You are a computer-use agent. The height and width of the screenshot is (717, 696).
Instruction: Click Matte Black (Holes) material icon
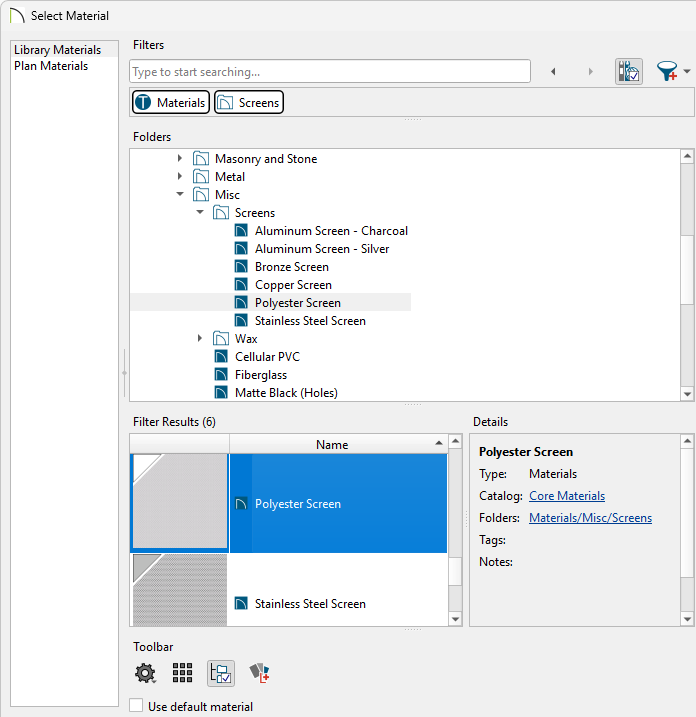click(221, 392)
